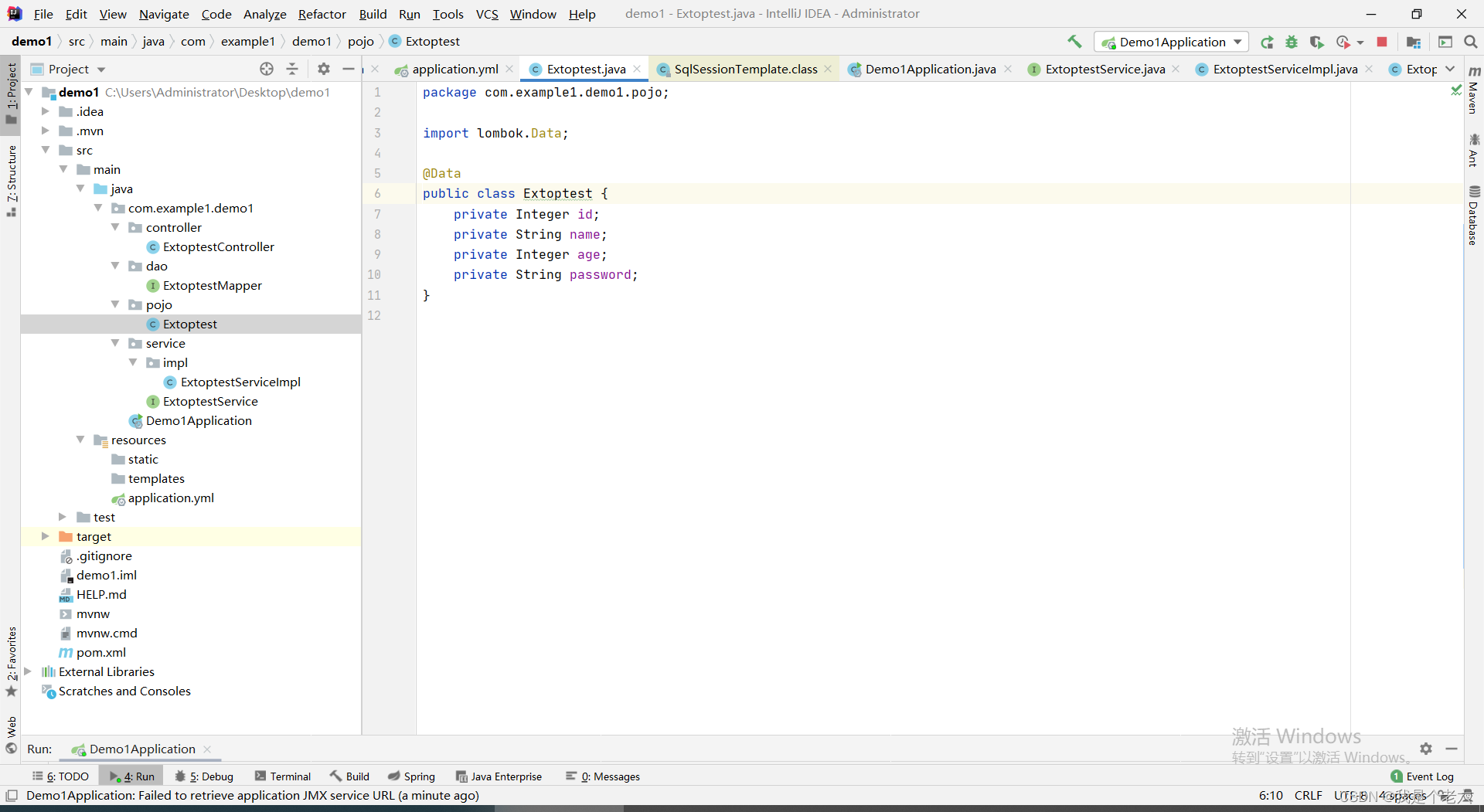The height and width of the screenshot is (812, 1484).
Task: Open the Database tool window
Action: click(1475, 220)
